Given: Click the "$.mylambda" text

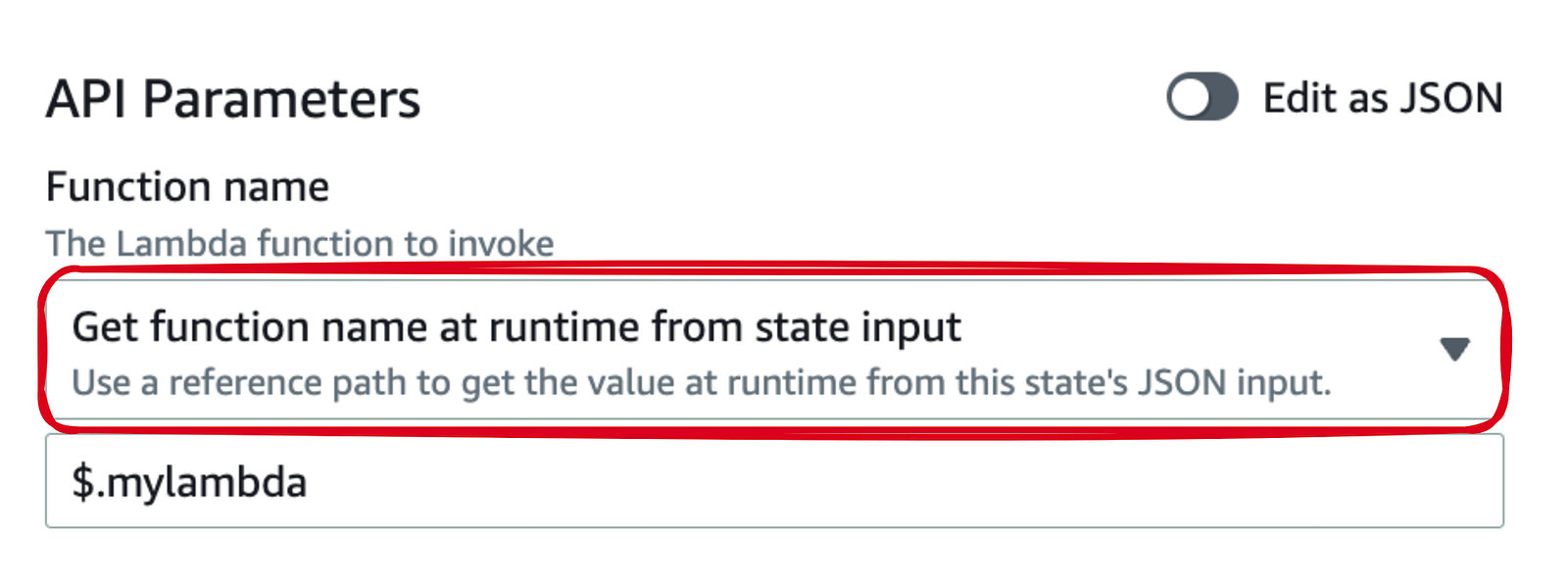Looking at the screenshot, I should (x=189, y=482).
